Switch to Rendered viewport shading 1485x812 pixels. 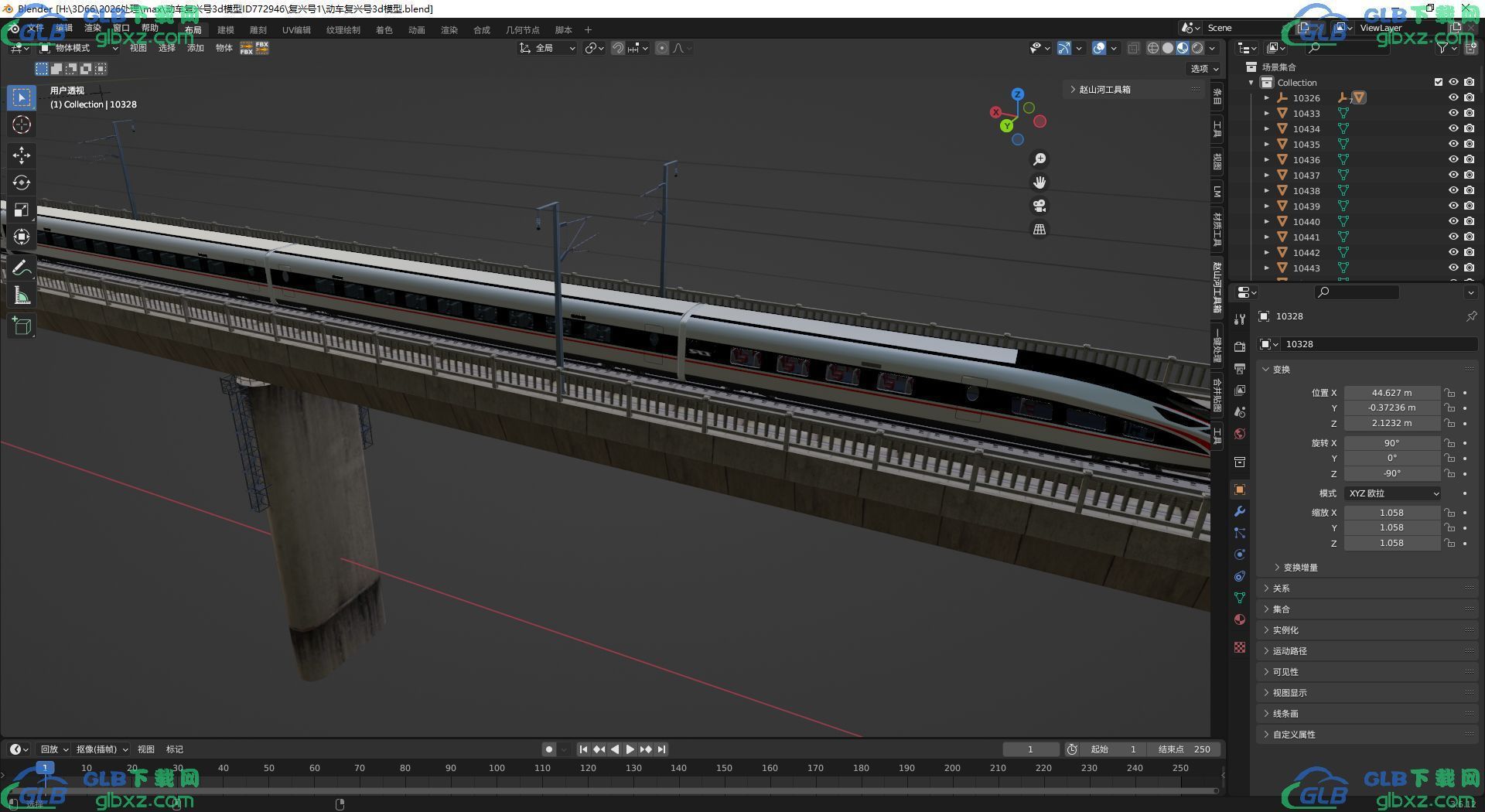1197,48
